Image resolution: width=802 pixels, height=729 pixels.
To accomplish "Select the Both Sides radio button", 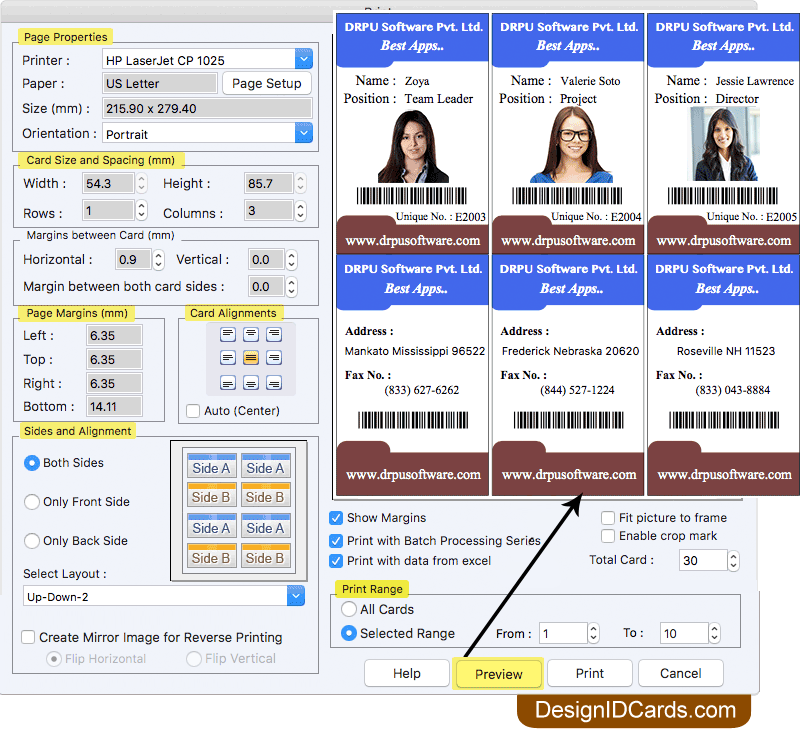I will (32, 463).
